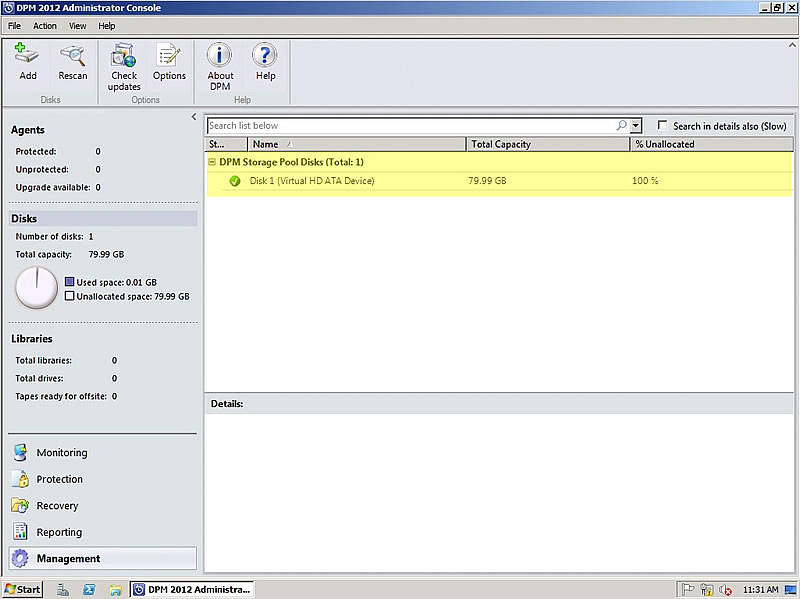
Task: Open the Action menu
Action: pyautogui.click(x=44, y=25)
